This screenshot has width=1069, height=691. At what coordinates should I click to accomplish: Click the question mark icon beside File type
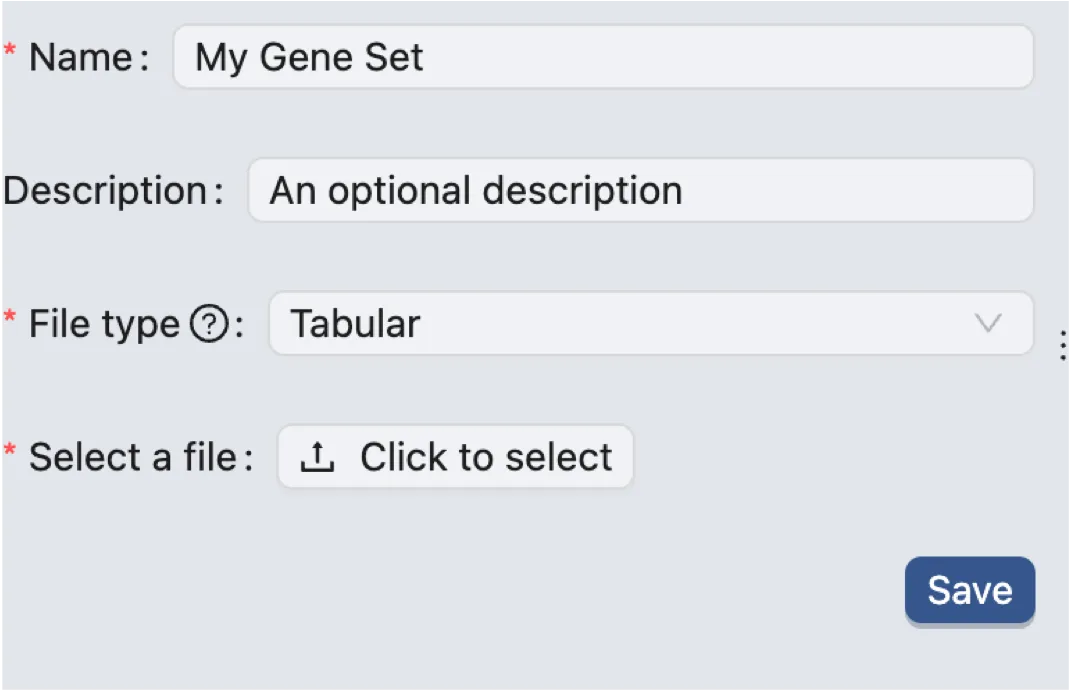[207, 323]
